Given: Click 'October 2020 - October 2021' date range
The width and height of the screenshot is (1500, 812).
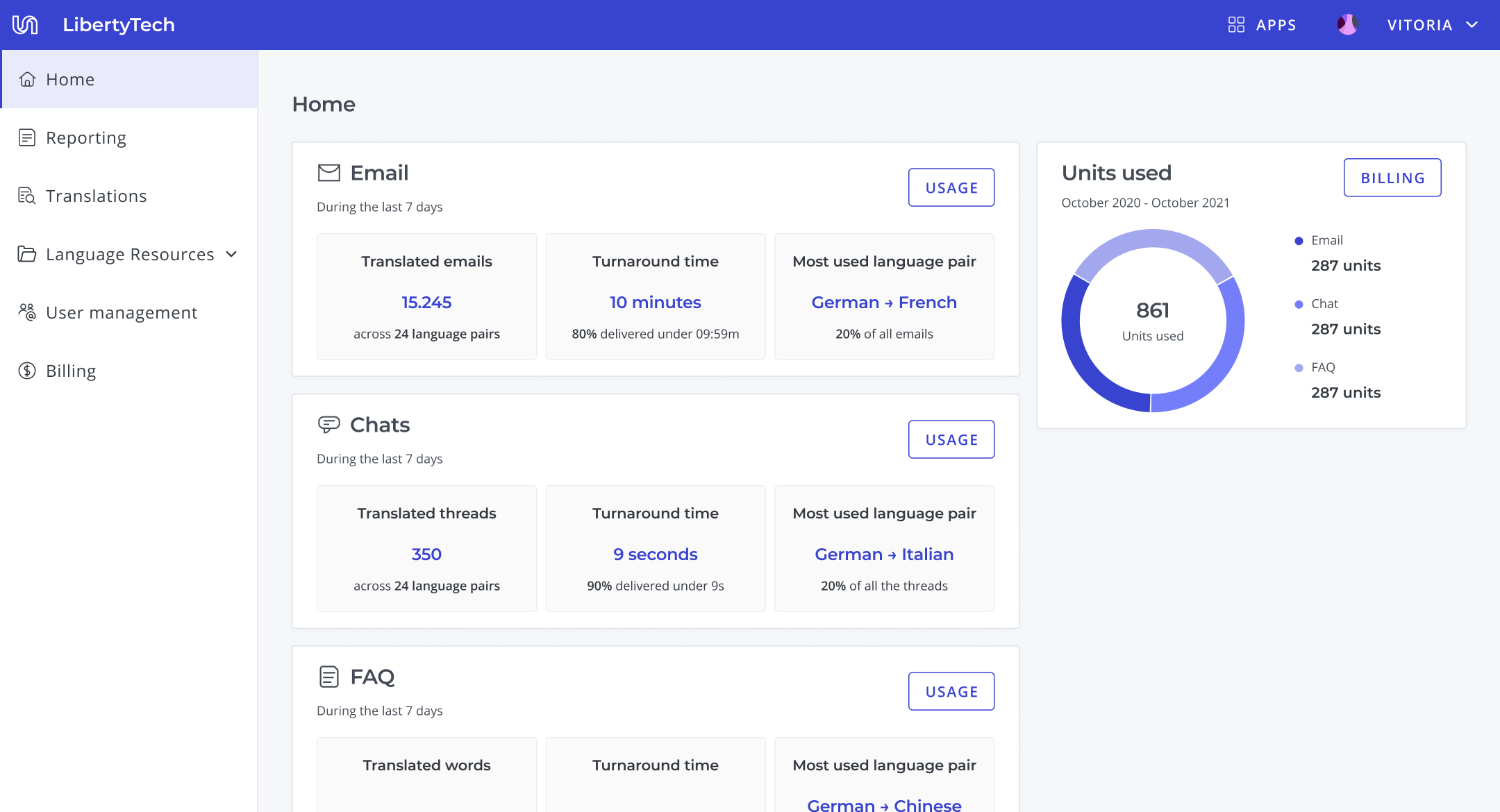Looking at the screenshot, I should (x=1145, y=203).
